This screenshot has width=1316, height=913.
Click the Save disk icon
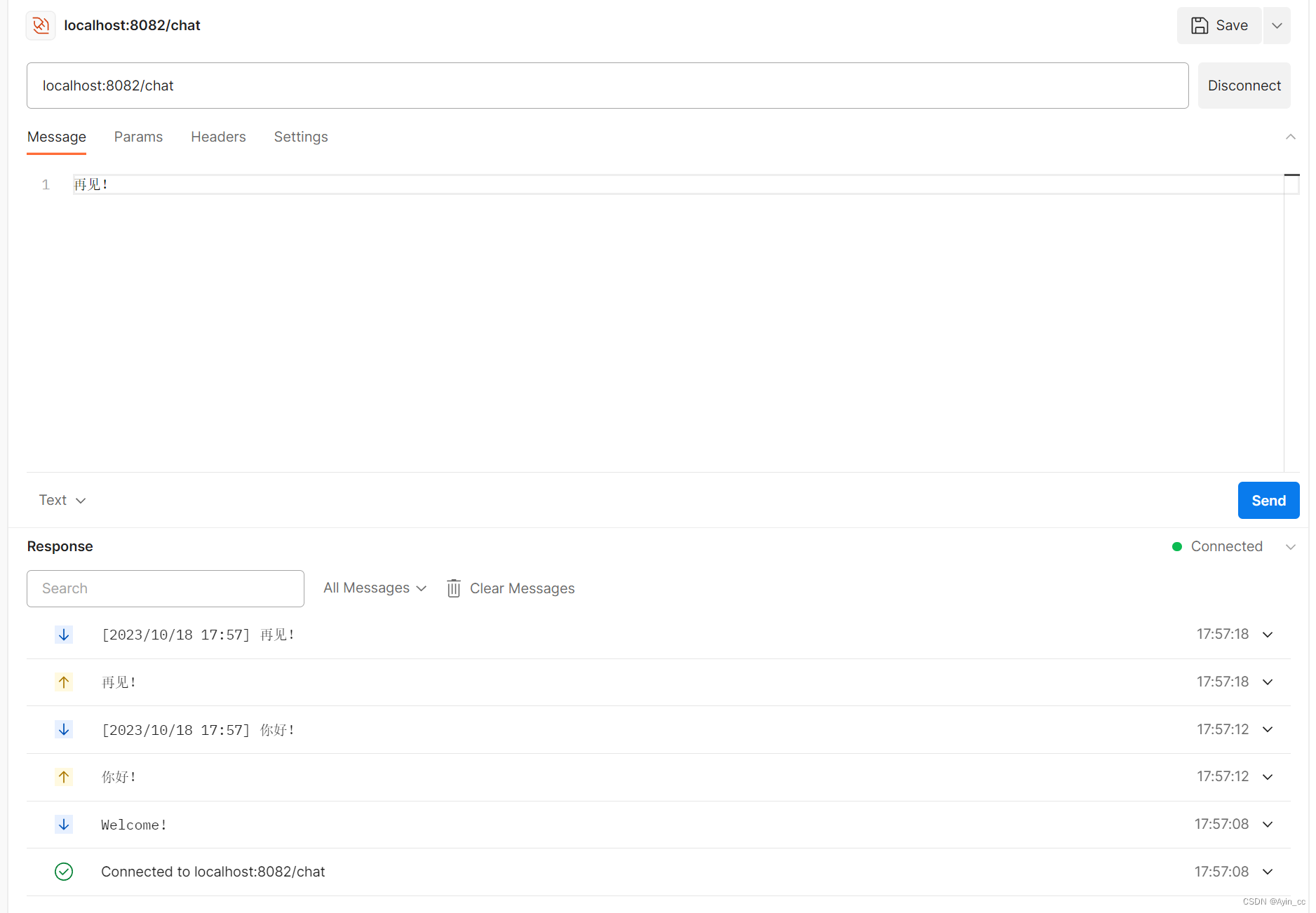tap(1200, 25)
